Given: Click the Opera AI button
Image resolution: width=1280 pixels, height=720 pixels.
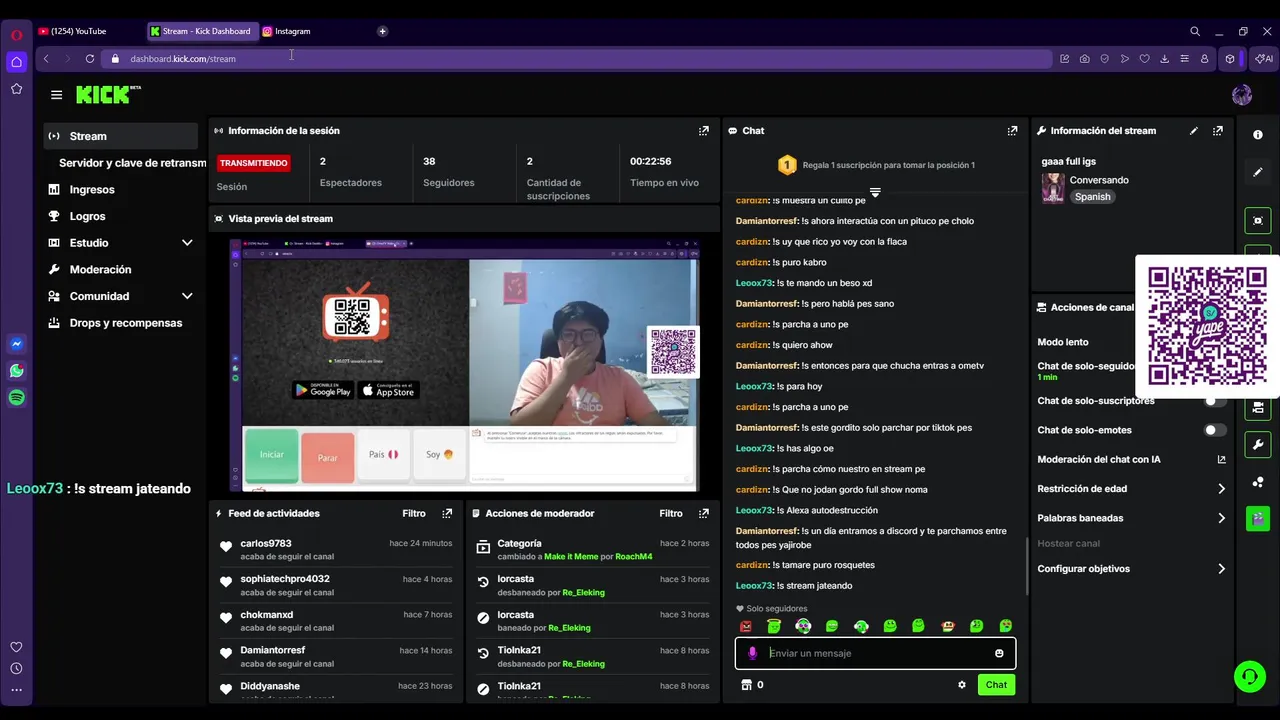Looking at the screenshot, I should tap(1266, 59).
